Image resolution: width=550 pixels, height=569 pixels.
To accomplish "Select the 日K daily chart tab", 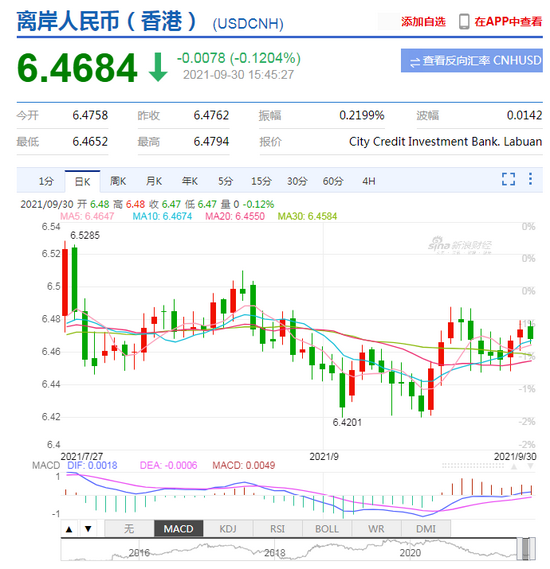I will tap(82, 181).
